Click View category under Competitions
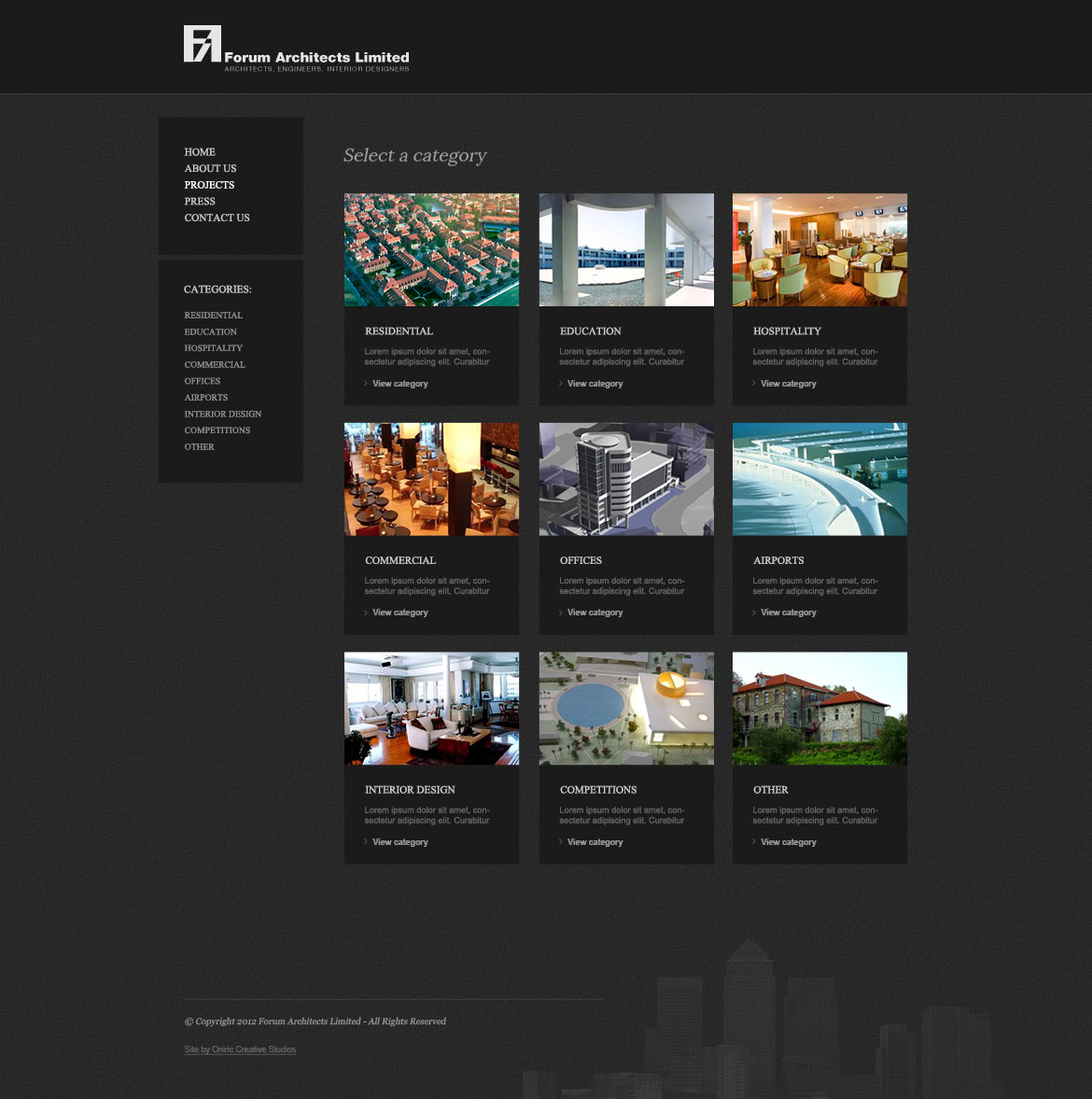This screenshot has height=1099, width=1092. [595, 842]
